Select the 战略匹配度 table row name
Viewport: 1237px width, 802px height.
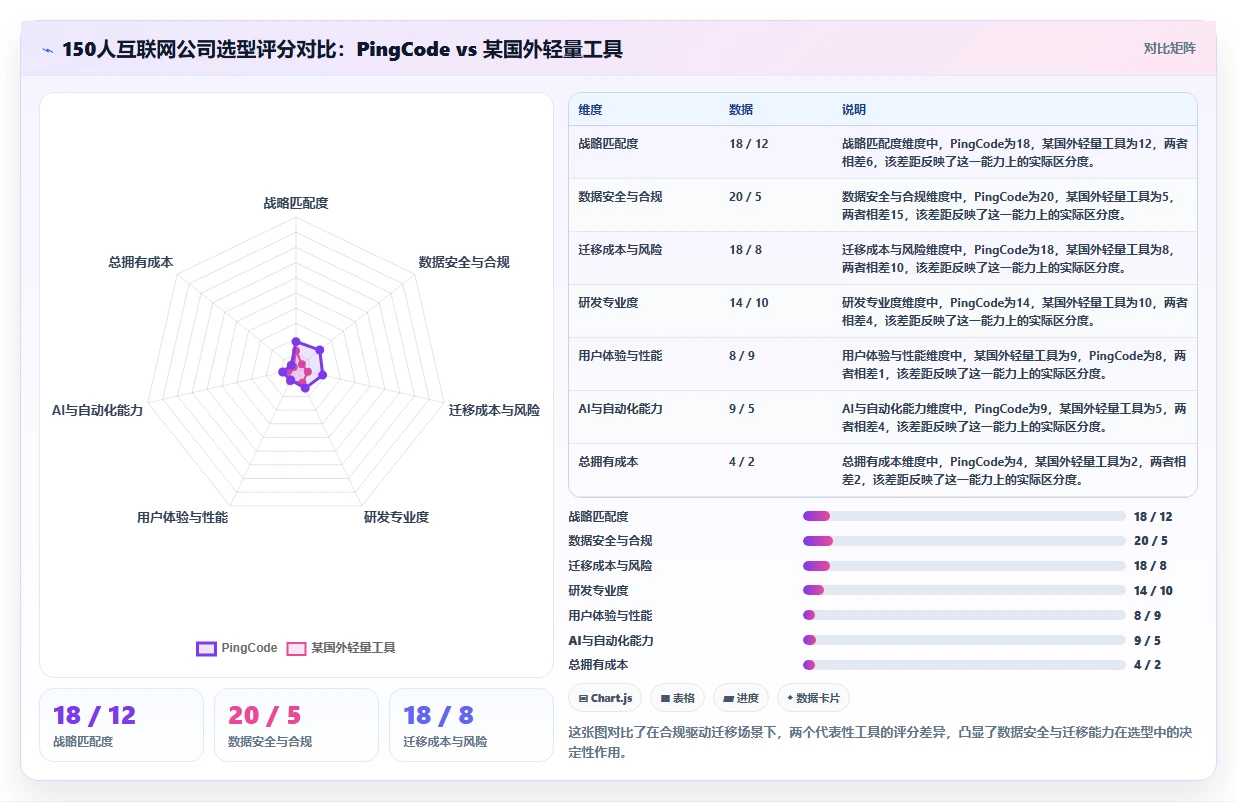(608, 144)
